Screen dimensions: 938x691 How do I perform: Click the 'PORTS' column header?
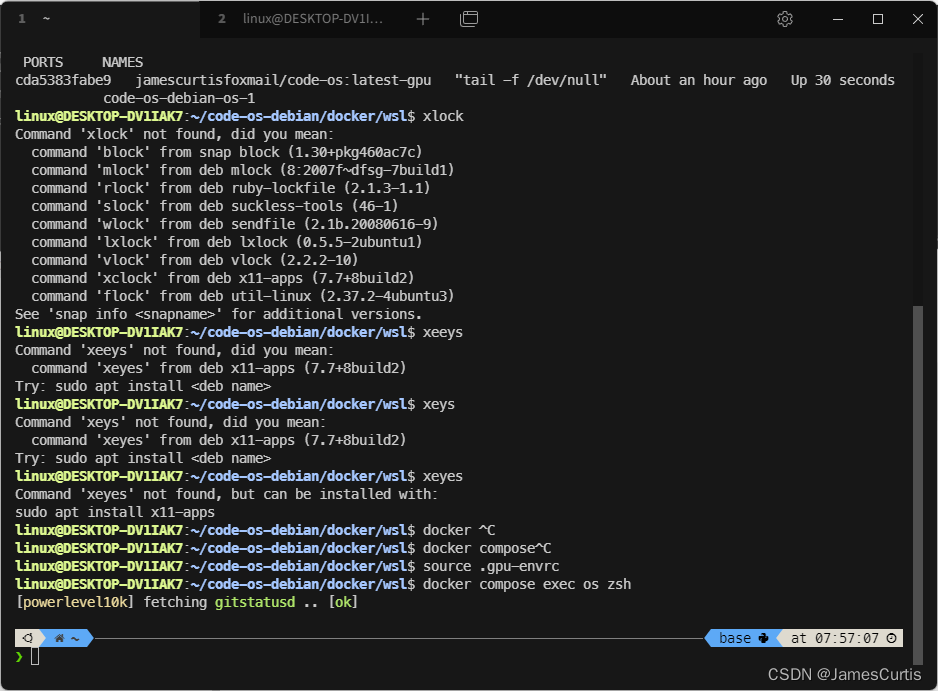click(x=43, y=62)
